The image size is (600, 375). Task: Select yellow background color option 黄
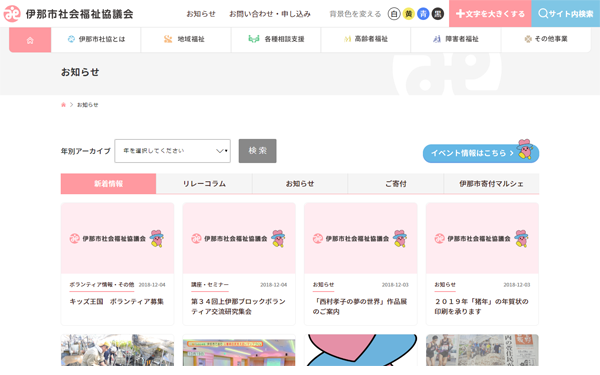[x=409, y=14]
